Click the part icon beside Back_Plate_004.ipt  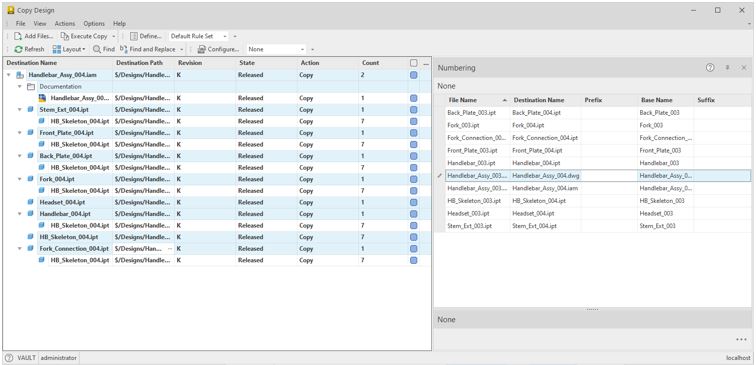(31, 156)
